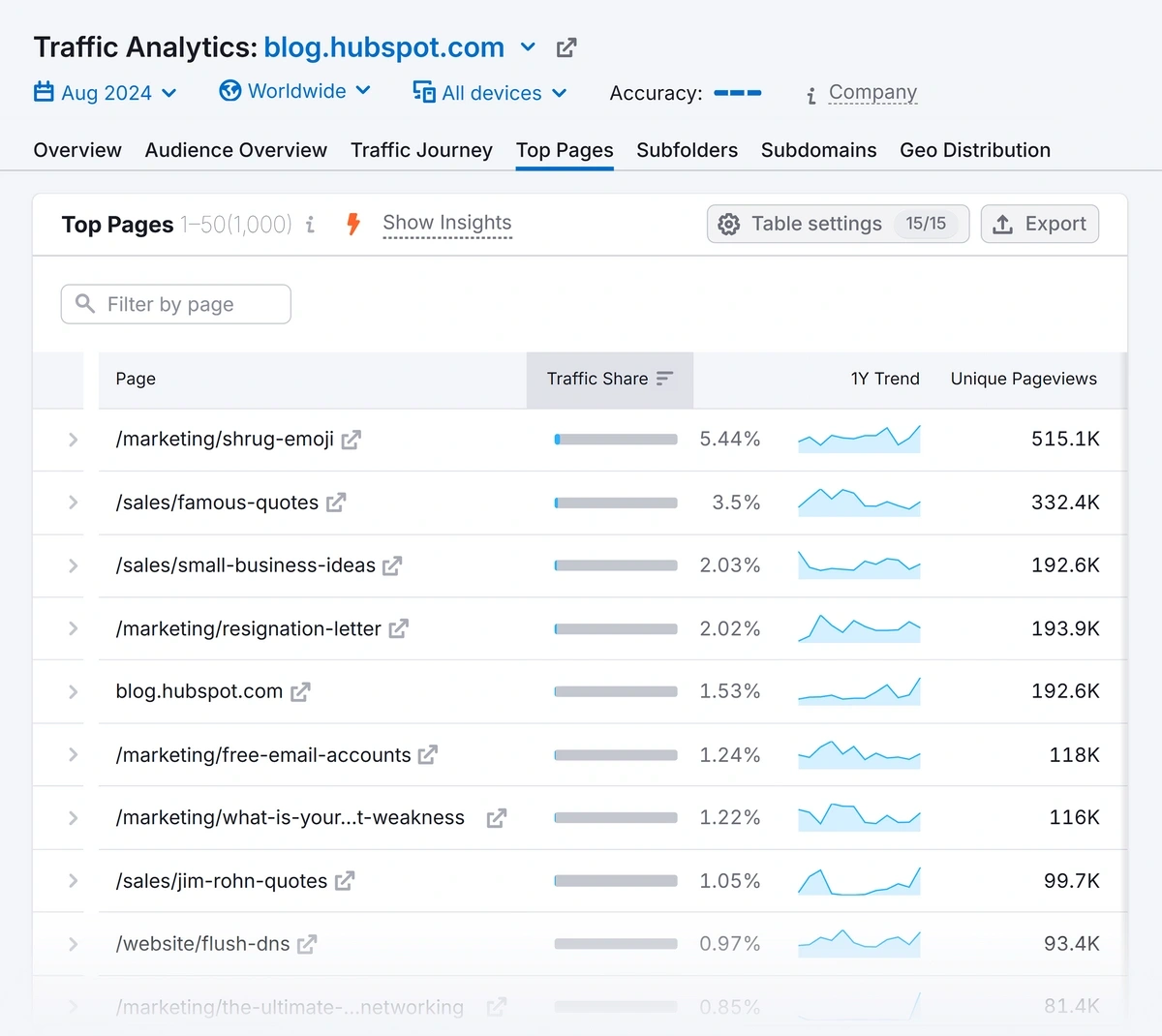1162x1036 pixels.
Task: Open external link for /marketing/resignation-letter
Action: pyautogui.click(x=398, y=628)
